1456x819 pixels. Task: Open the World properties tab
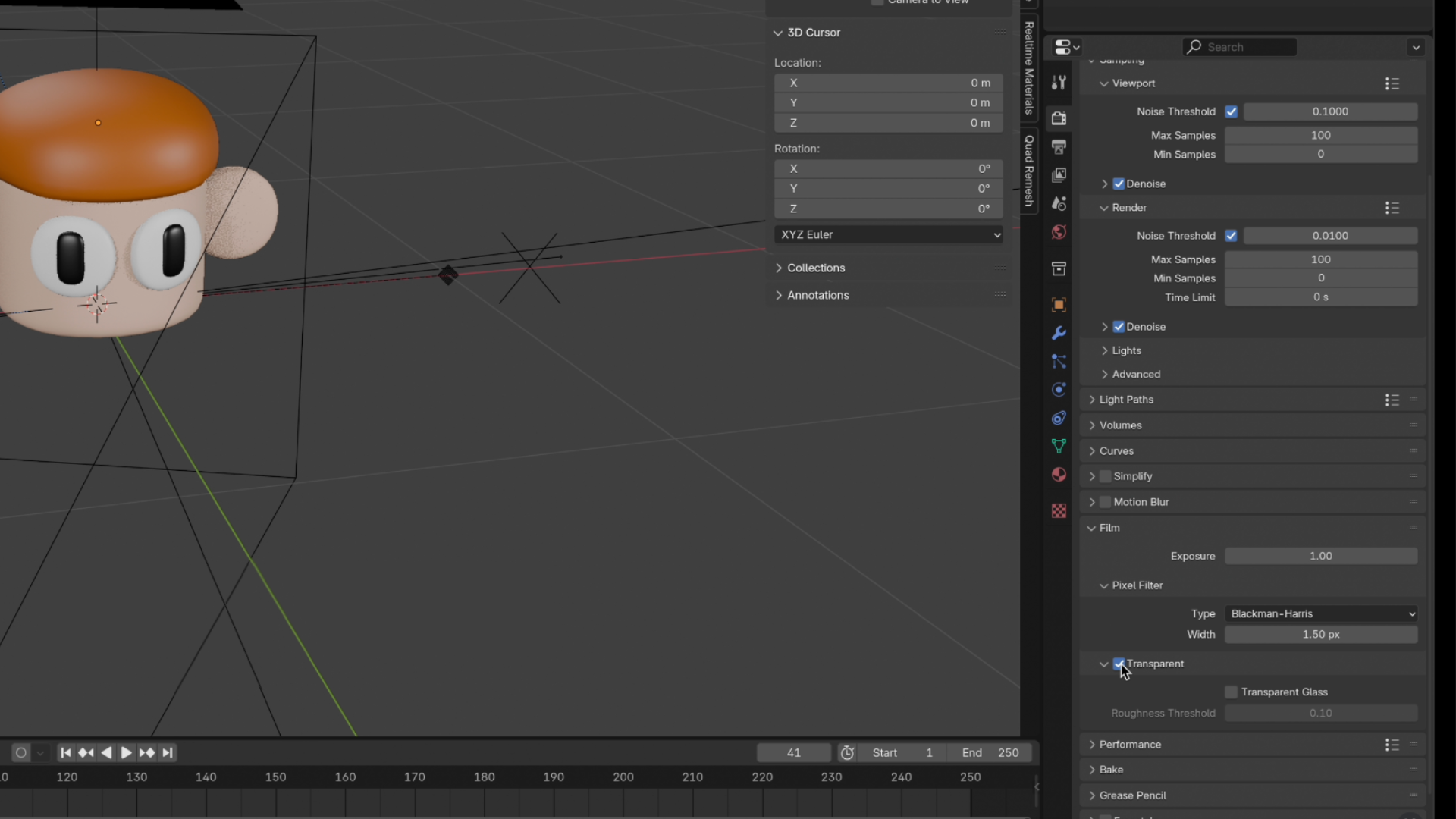point(1059,232)
